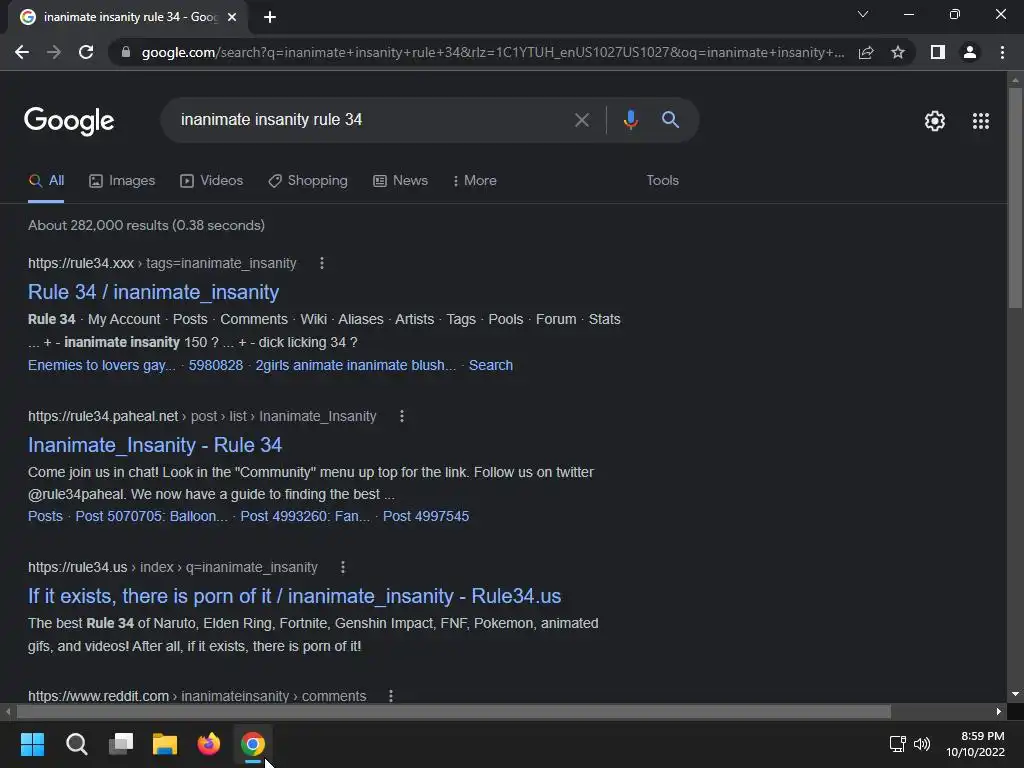Select the All results tab
1024x768 pixels.
(x=46, y=180)
